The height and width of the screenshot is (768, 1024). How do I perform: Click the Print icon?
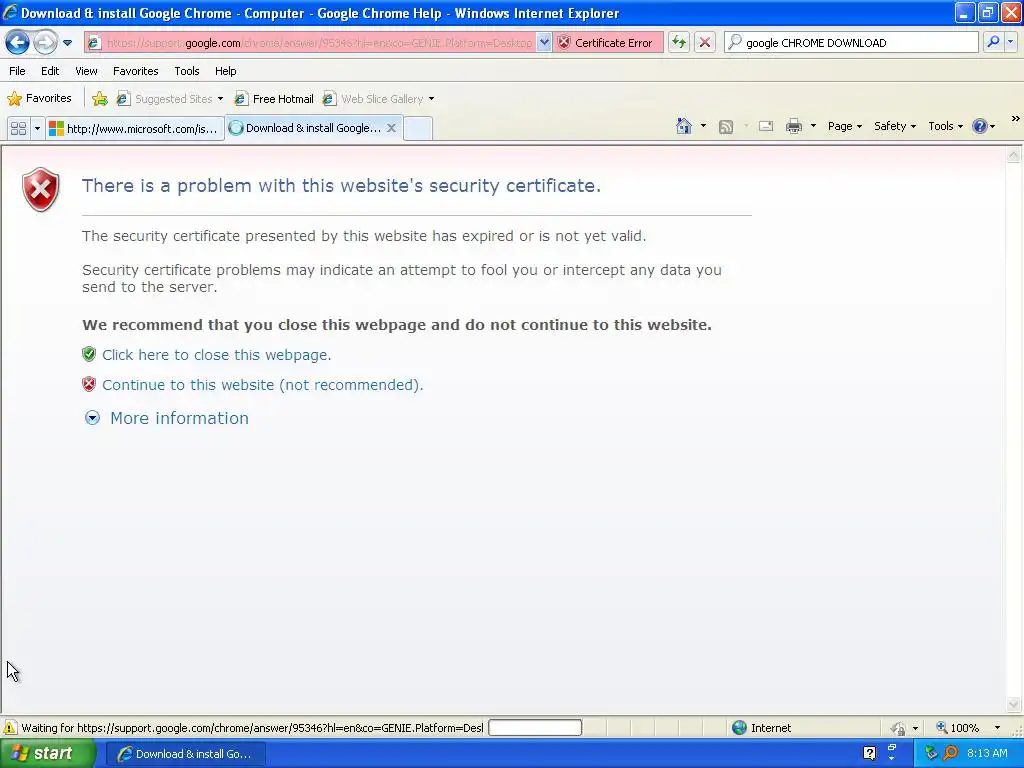pyautogui.click(x=793, y=126)
